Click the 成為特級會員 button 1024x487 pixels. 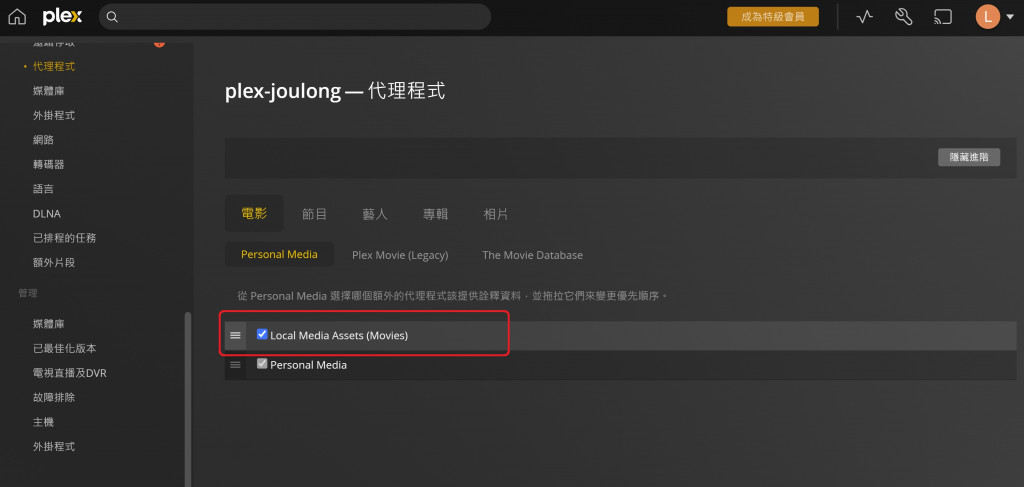coord(773,17)
